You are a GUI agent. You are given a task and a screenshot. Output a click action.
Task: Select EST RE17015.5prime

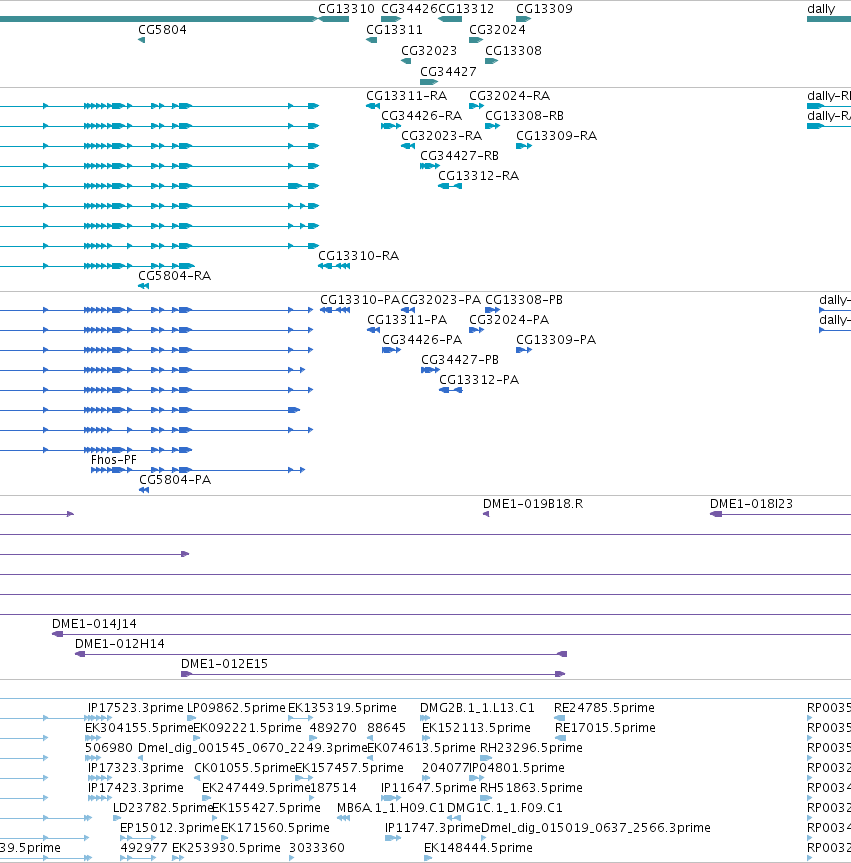605,728
